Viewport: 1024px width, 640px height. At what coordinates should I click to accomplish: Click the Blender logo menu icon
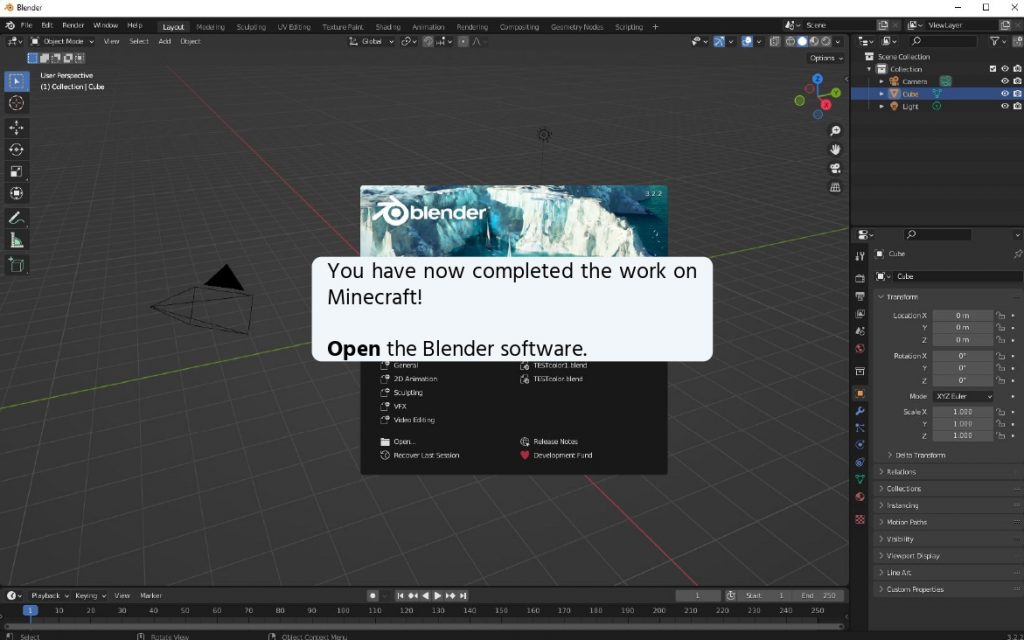click(x=10, y=25)
